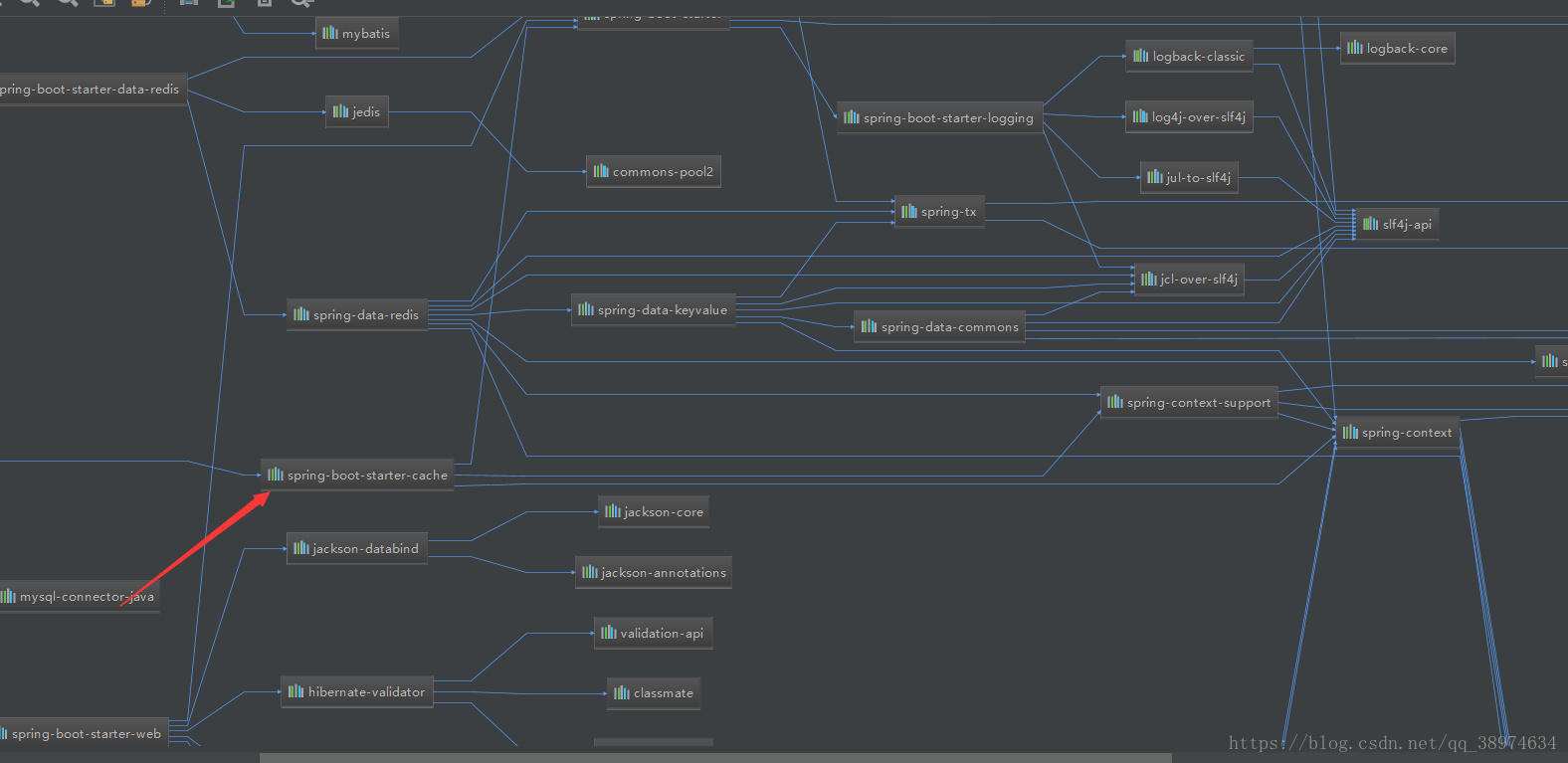Click the commons-pool2 library icon
Screen dimensions: 1568x763
pos(601,171)
